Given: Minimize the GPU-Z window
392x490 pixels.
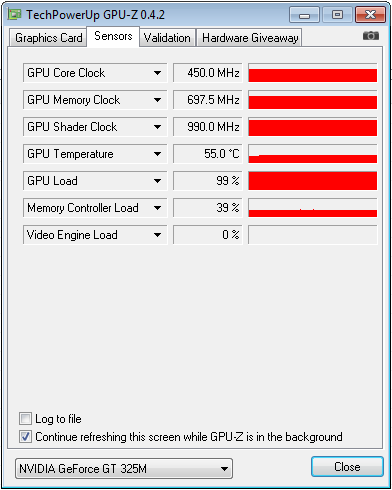Looking at the screenshot, I should pyautogui.click(x=304, y=15).
